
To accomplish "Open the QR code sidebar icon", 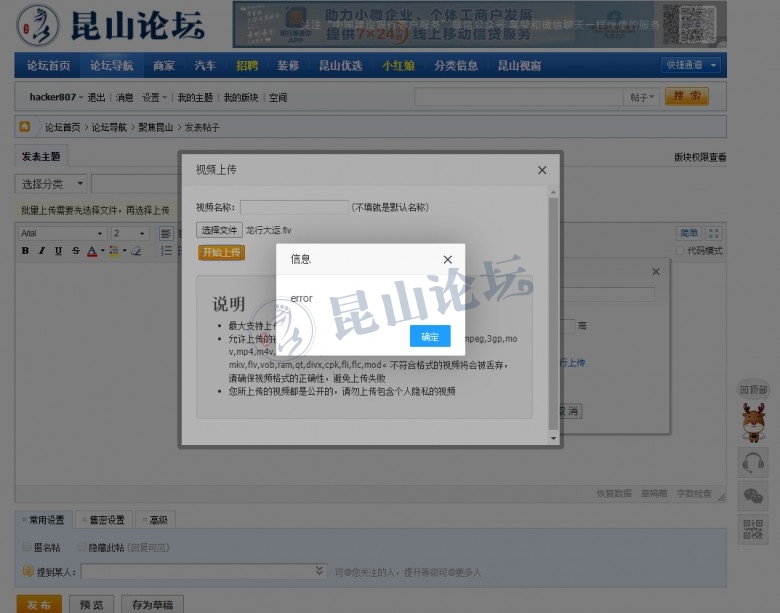I will point(752,530).
